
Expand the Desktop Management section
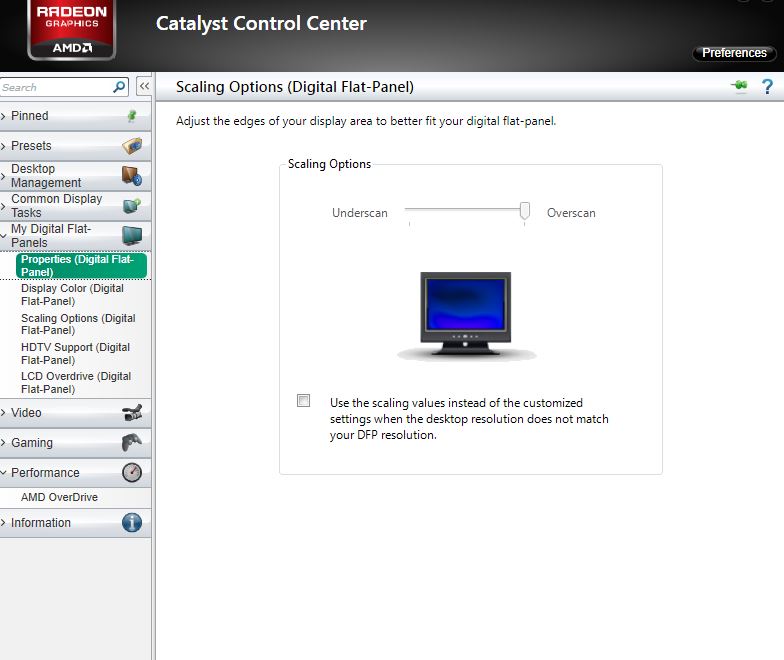click(x=4, y=176)
